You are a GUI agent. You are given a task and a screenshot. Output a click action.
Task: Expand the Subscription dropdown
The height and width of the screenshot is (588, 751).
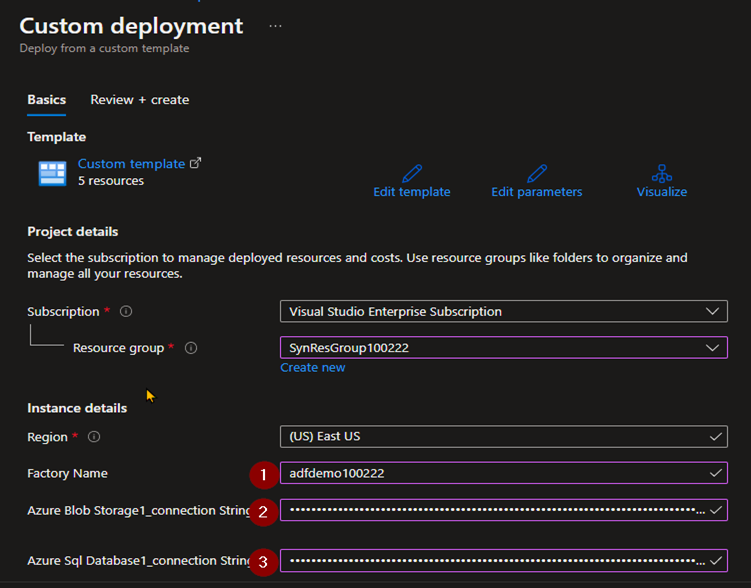click(x=504, y=311)
